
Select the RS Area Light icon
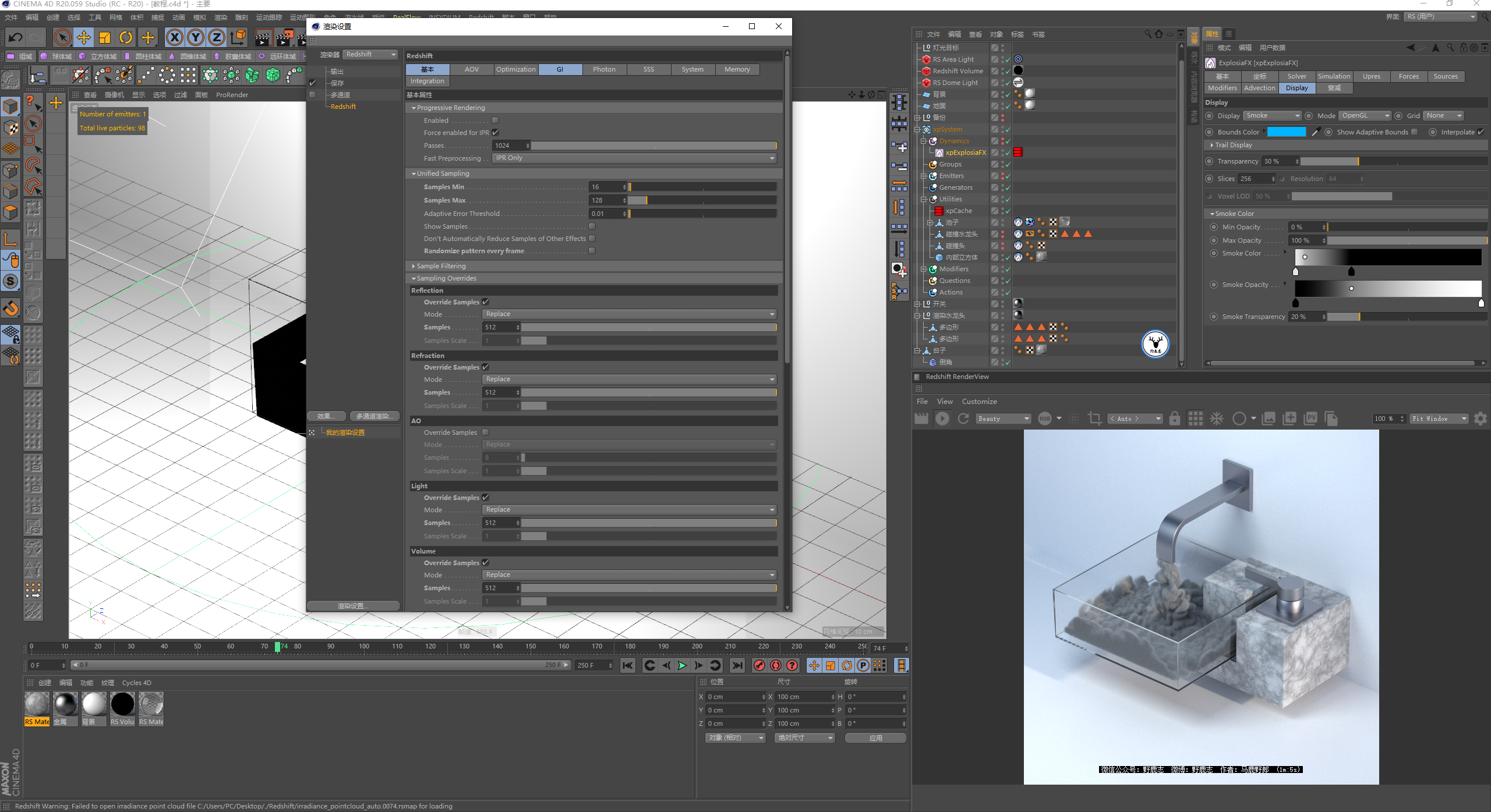(926, 59)
